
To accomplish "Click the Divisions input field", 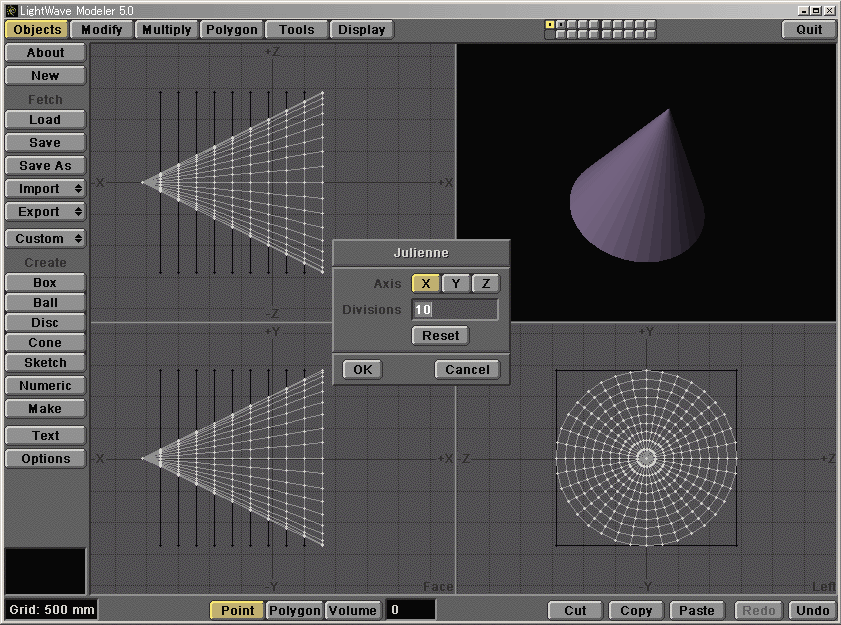I will pos(455,310).
